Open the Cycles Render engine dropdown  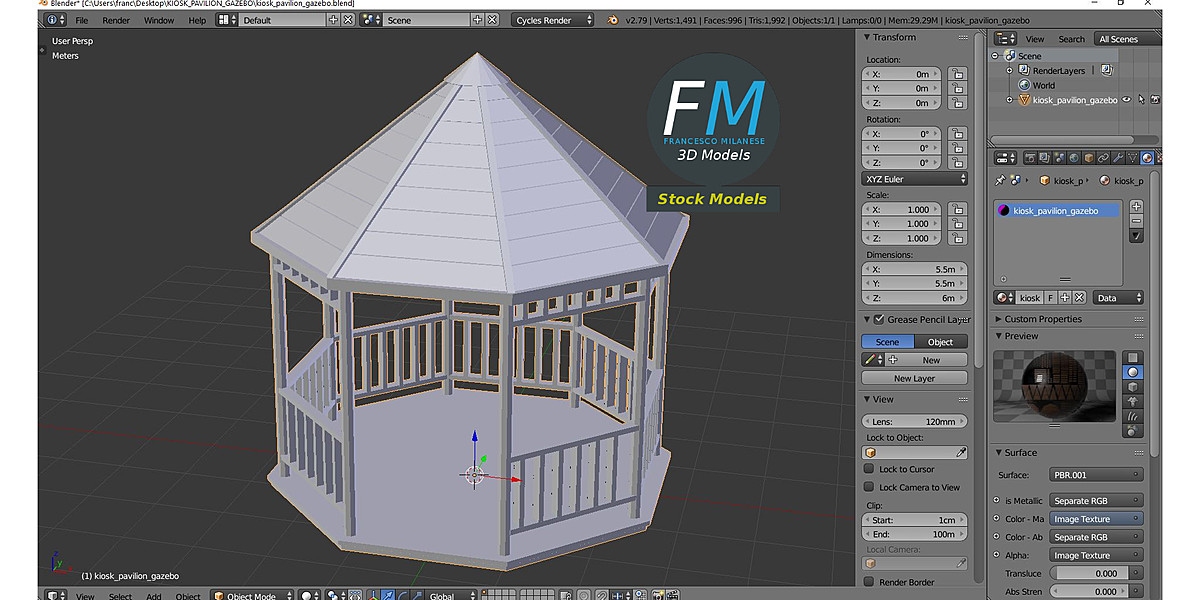click(553, 19)
